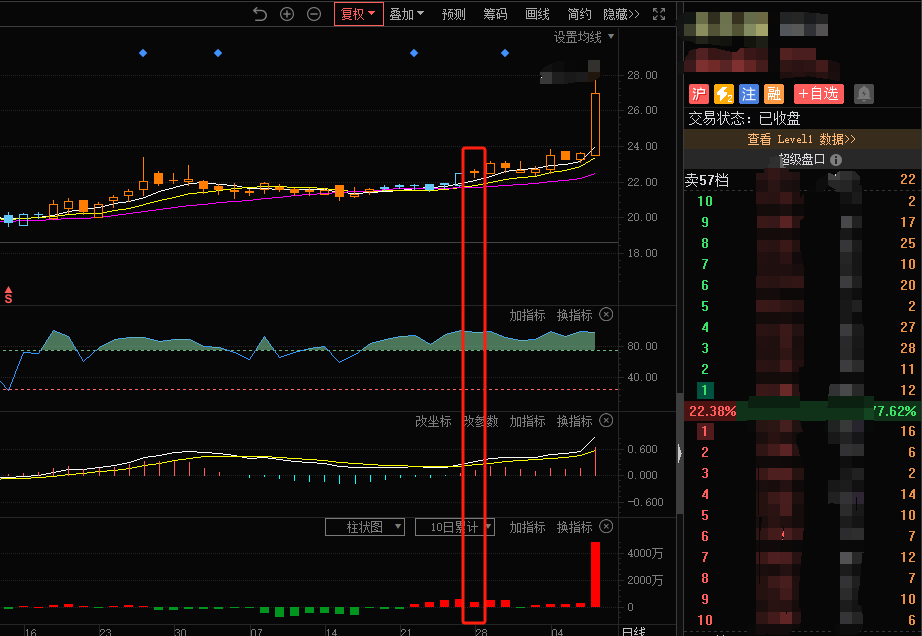Click the orange 融 margin badge
The height and width of the screenshot is (636, 922).
coord(773,94)
